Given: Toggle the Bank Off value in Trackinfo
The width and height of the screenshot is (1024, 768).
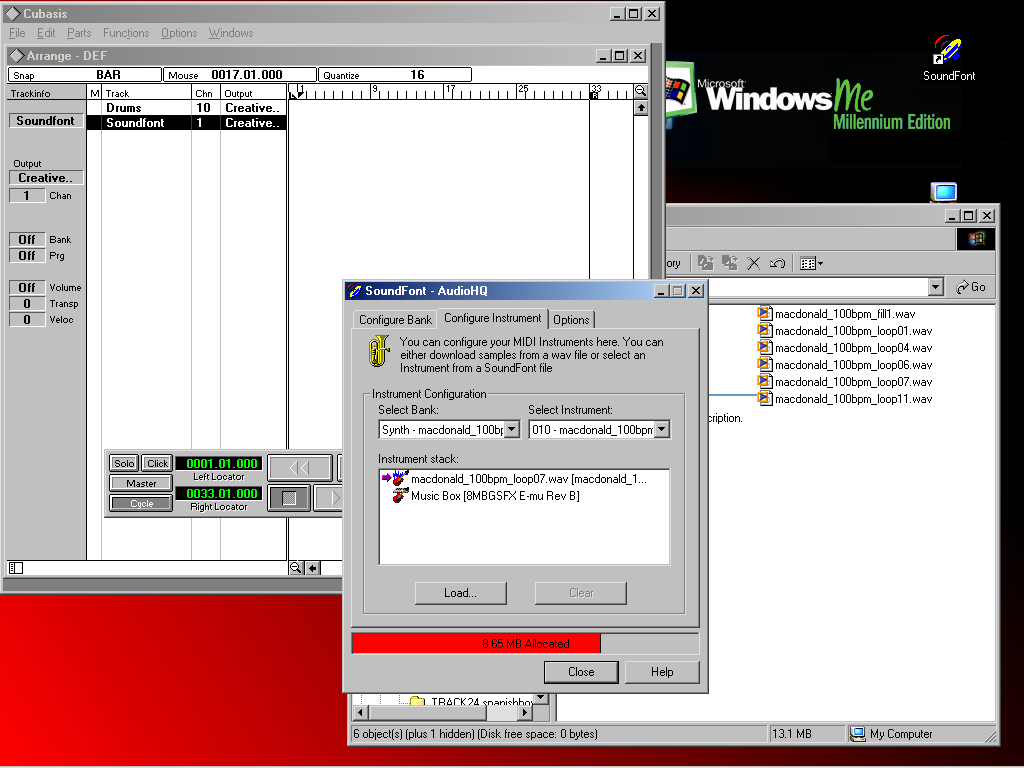Looking at the screenshot, I should pyautogui.click(x=27, y=240).
